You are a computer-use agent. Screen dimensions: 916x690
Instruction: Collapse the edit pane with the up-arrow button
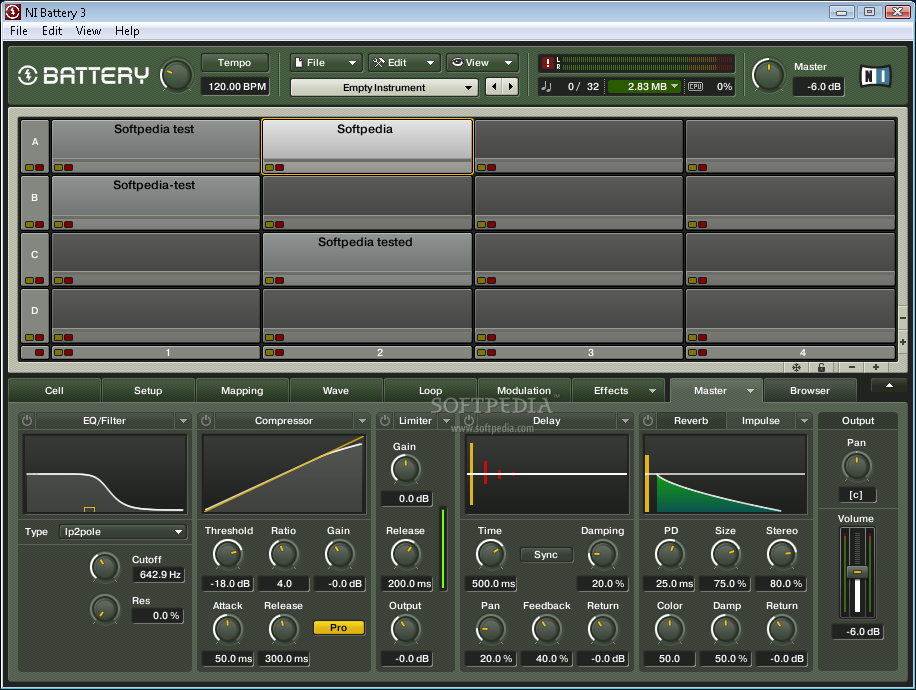[889, 386]
